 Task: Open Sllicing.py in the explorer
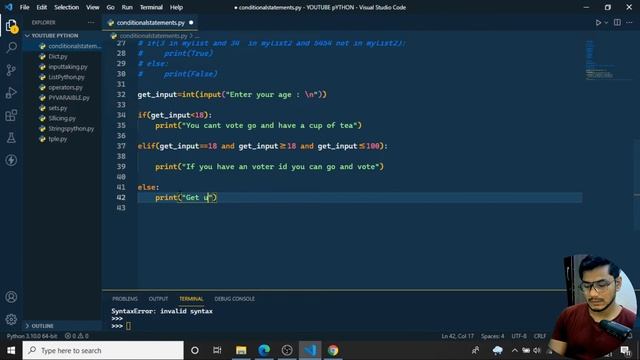click(x=62, y=118)
